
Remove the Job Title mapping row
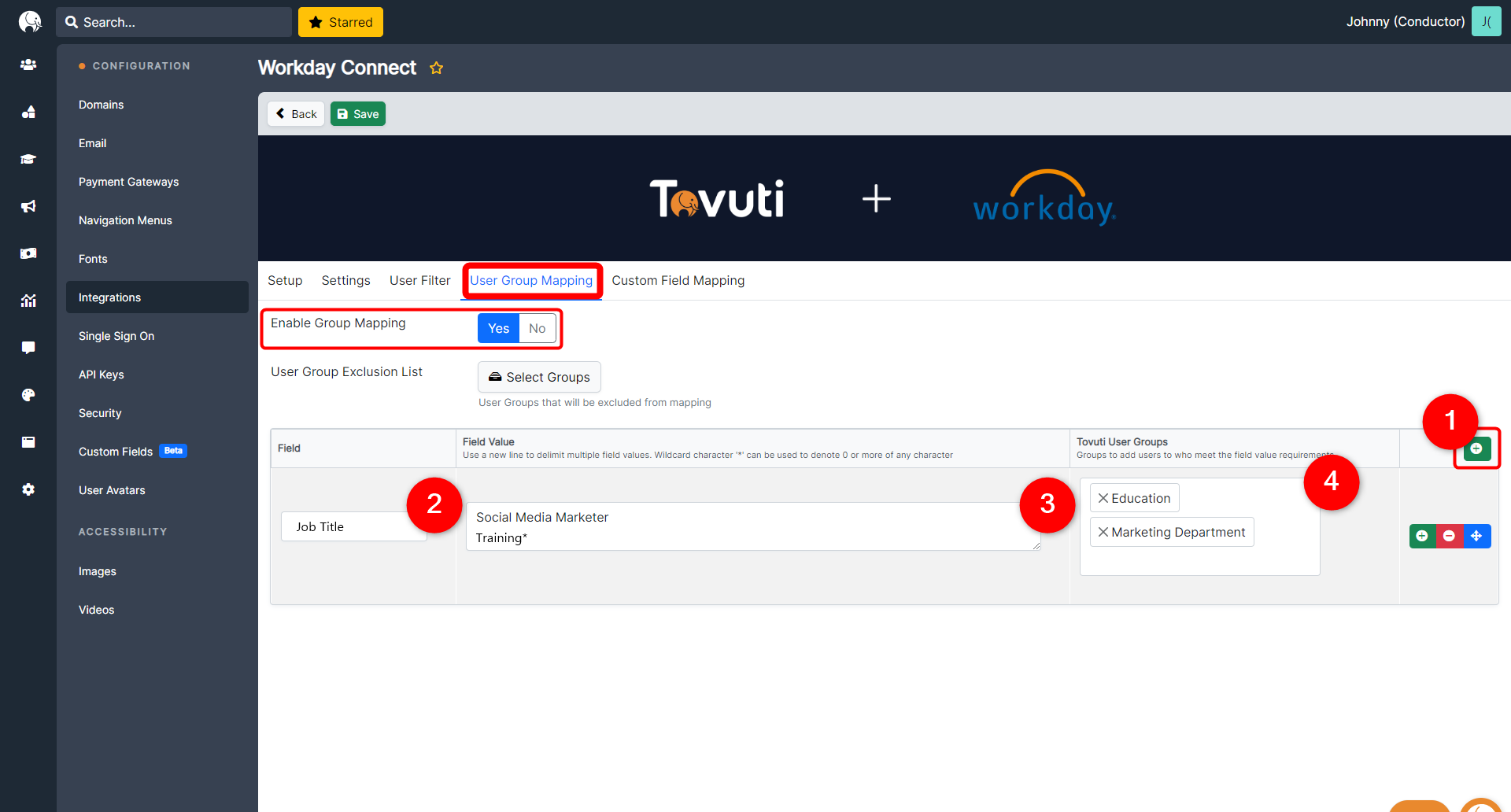(x=1449, y=536)
